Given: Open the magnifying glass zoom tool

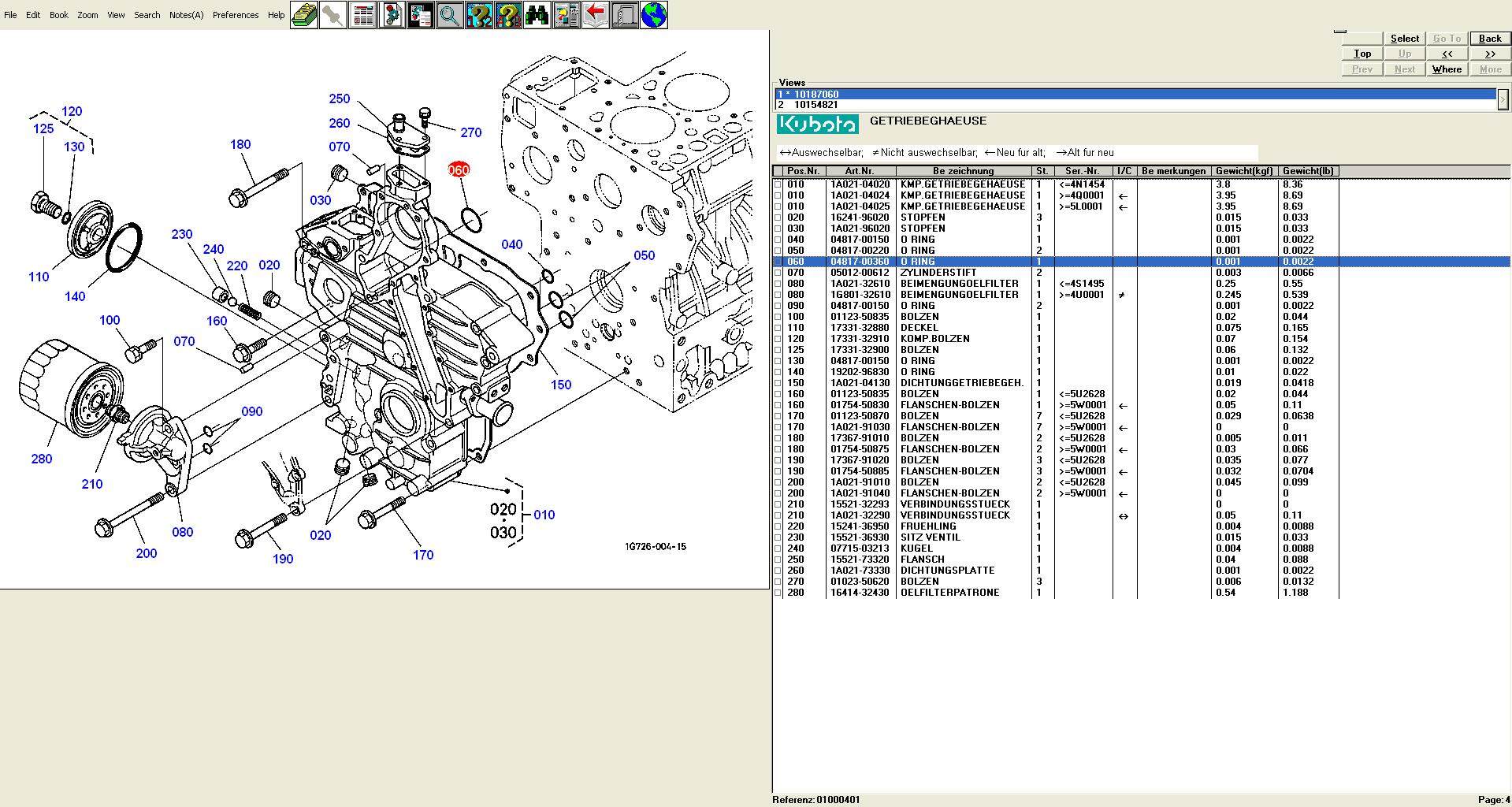Looking at the screenshot, I should coord(450,15).
